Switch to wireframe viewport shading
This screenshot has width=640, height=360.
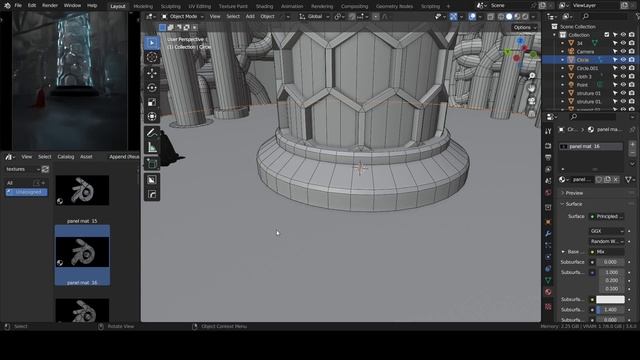(x=501, y=17)
